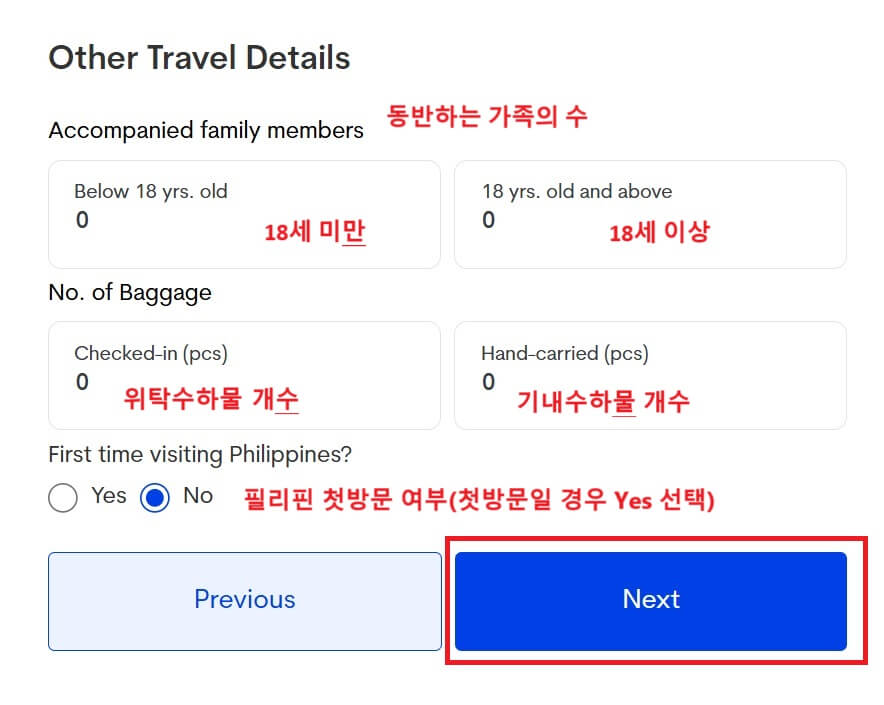884x705 pixels.
Task: Change first-time visitor answer to Yes
Action: 62,497
